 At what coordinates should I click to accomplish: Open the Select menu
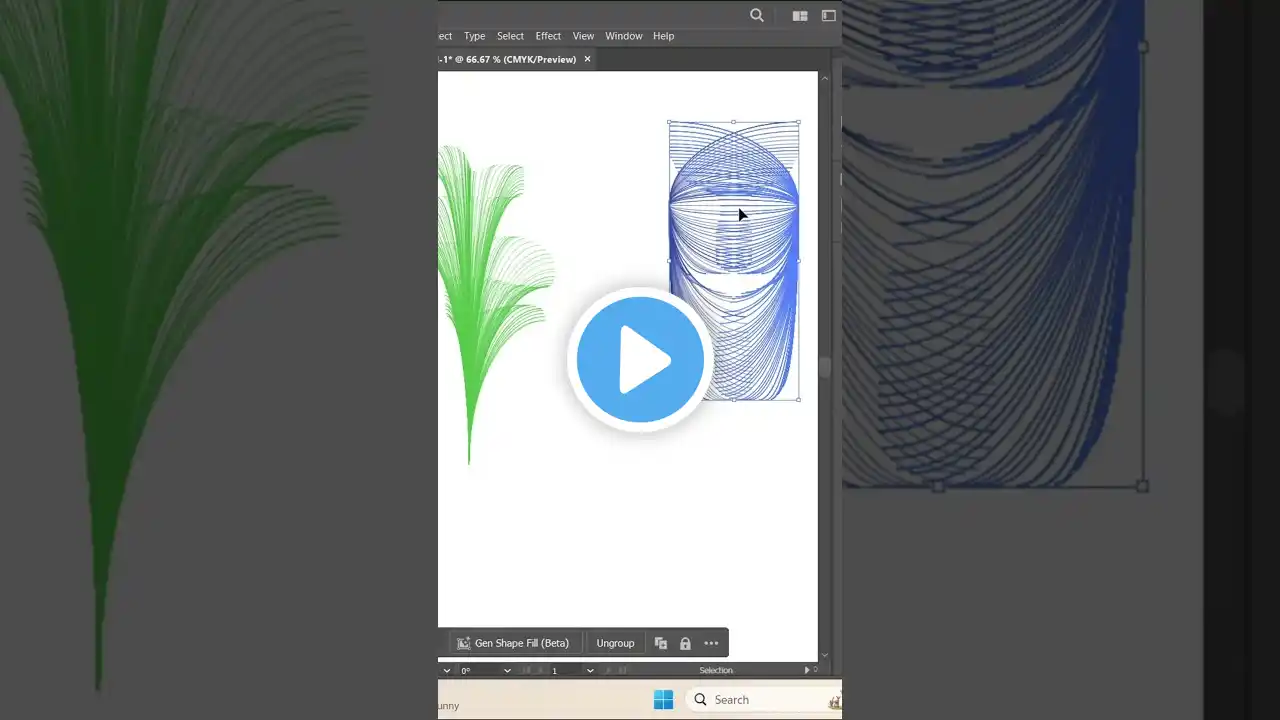click(x=510, y=36)
